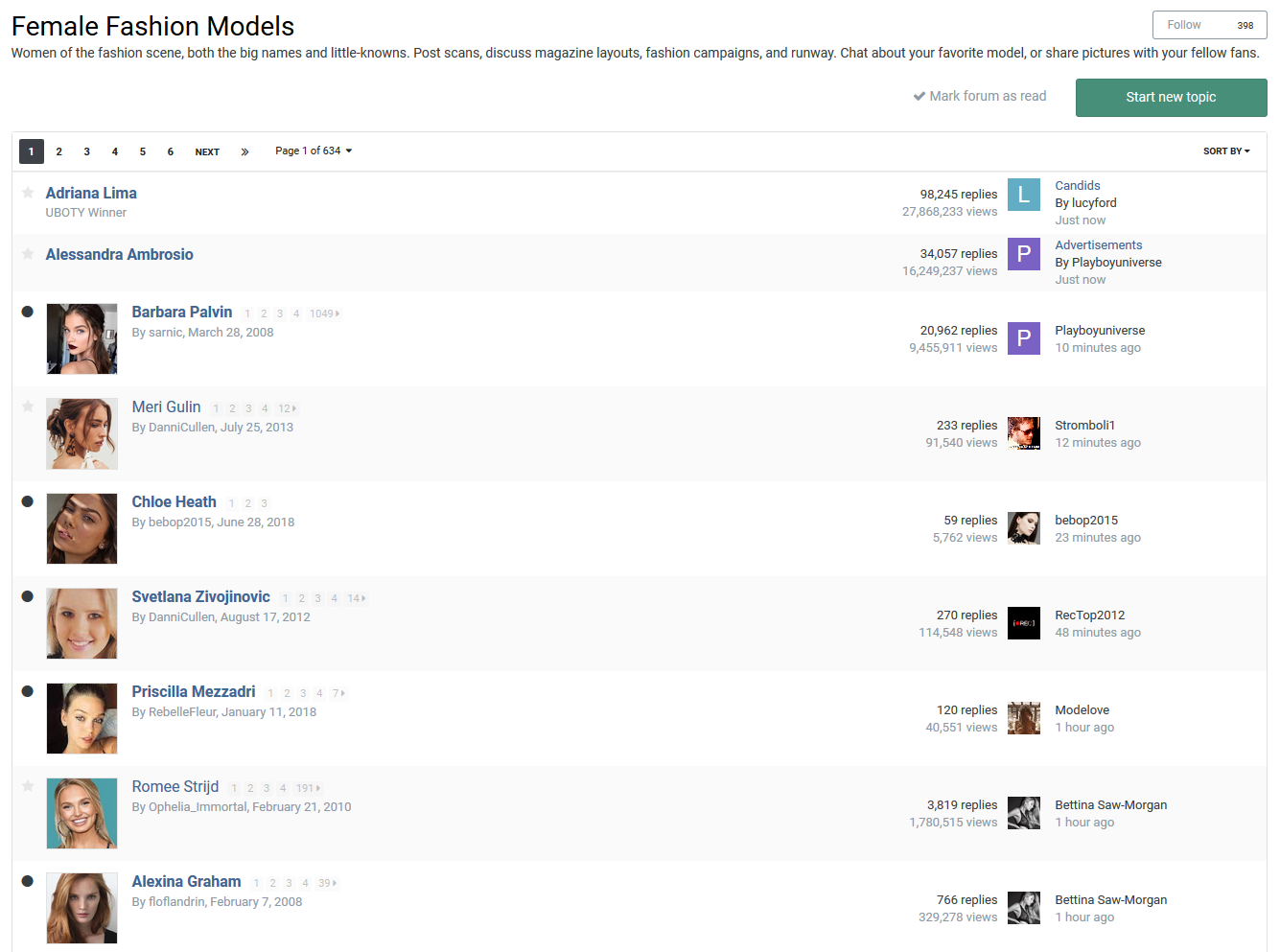The width and height of the screenshot is (1280, 952).
Task: Click the star icon beside Romee Strijd
Action: [x=28, y=786]
